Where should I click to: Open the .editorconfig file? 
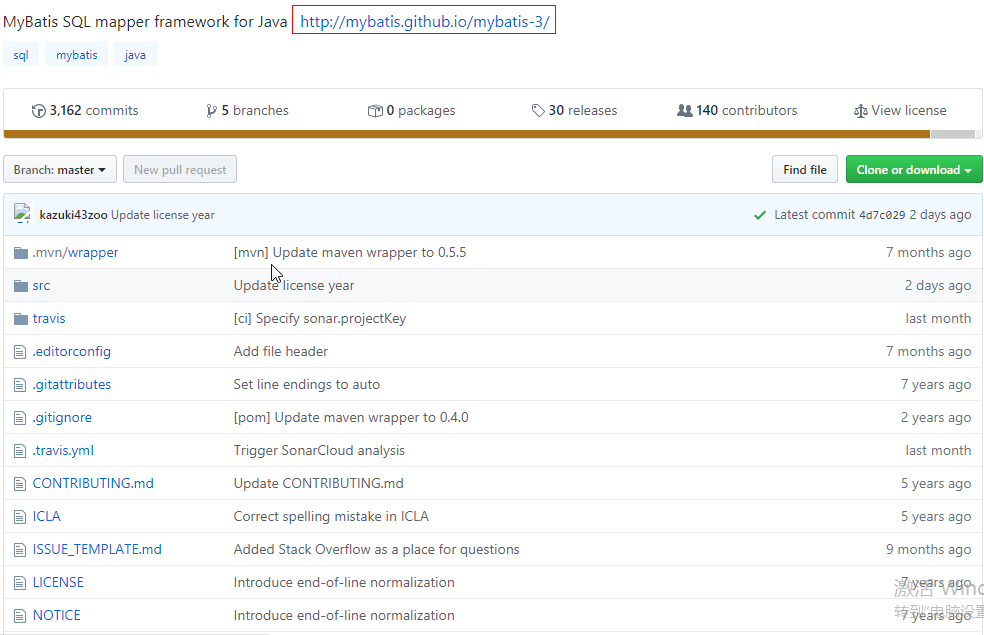click(x=72, y=351)
